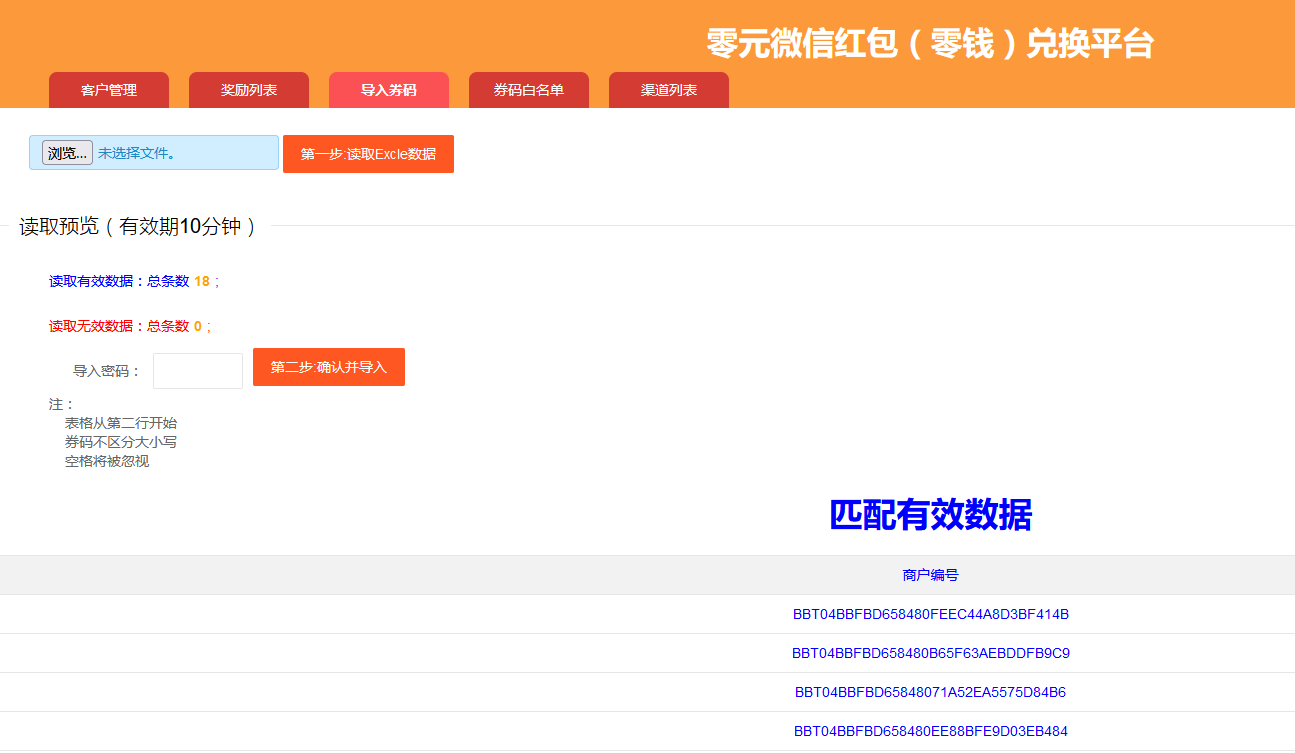This screenshot has width=1295, height=753.
Task: Click the 浏览... file browse button
Action: click(x=67, y=153)
